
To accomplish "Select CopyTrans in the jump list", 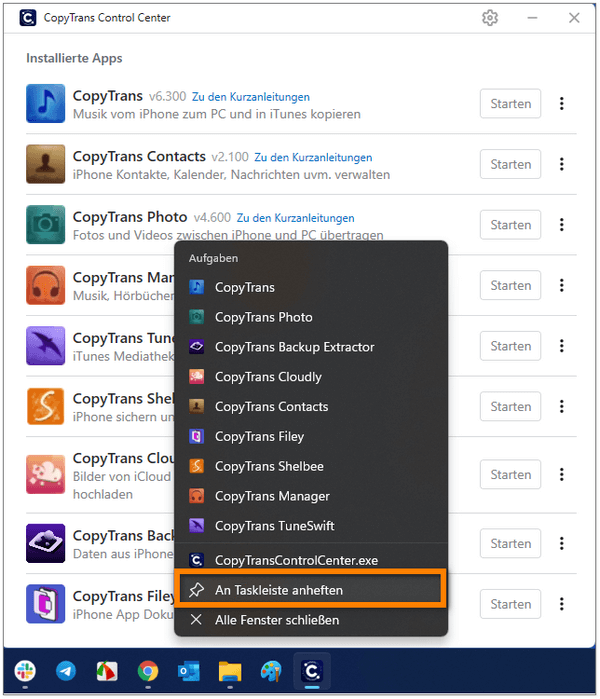I will pos(311,287).
